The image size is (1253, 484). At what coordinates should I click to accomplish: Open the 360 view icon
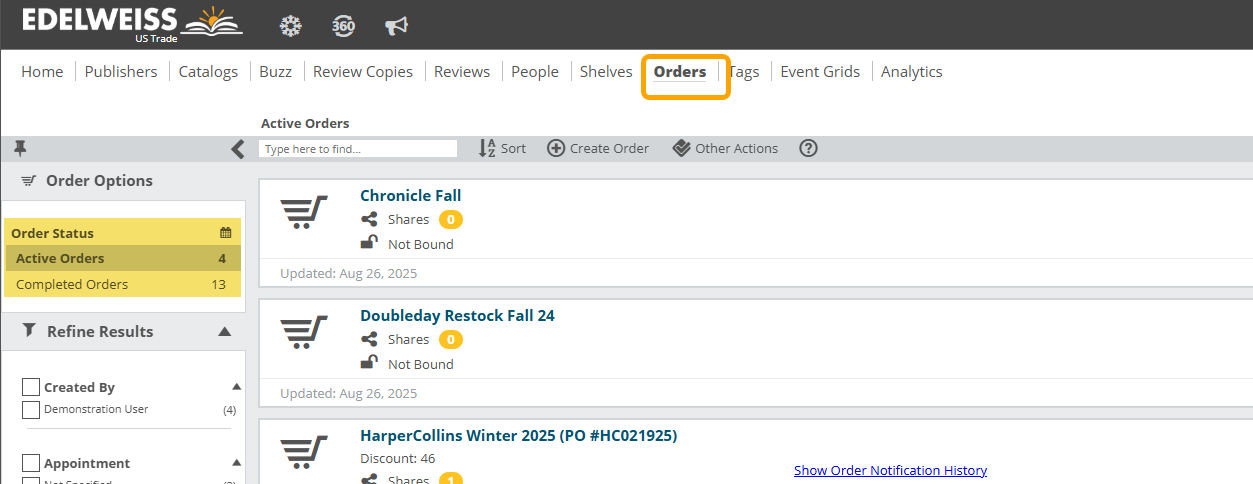click(x=343, y=26)
